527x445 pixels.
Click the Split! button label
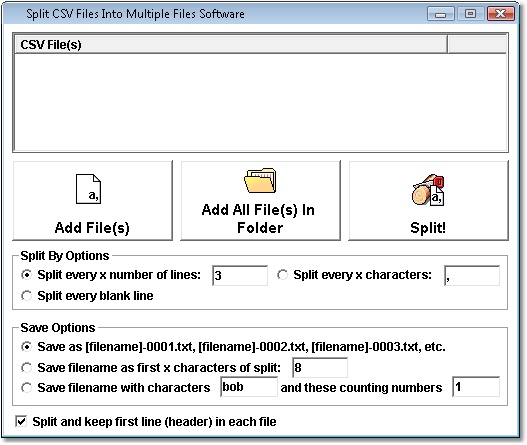tap(428, 228)
